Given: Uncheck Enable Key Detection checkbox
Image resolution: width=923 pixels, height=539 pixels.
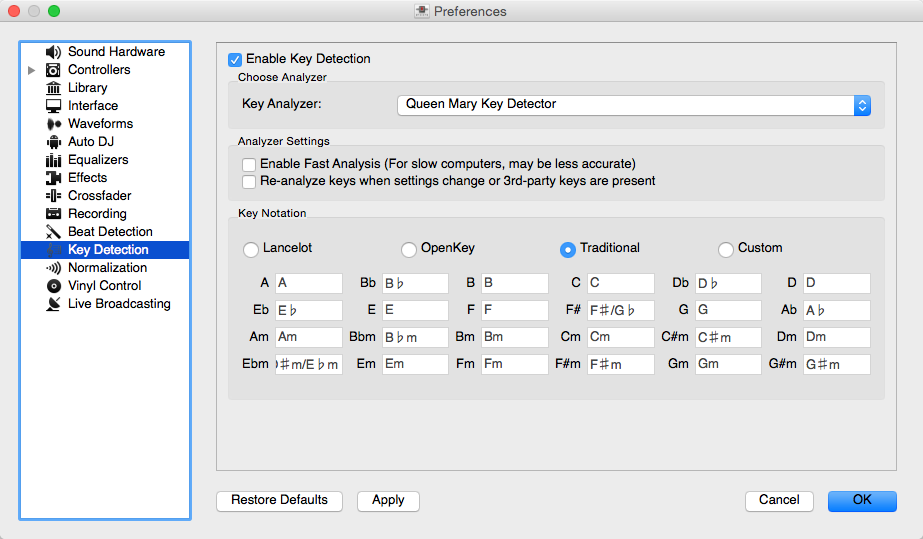Looking at the screenshot, I should (x=235, y=59).
